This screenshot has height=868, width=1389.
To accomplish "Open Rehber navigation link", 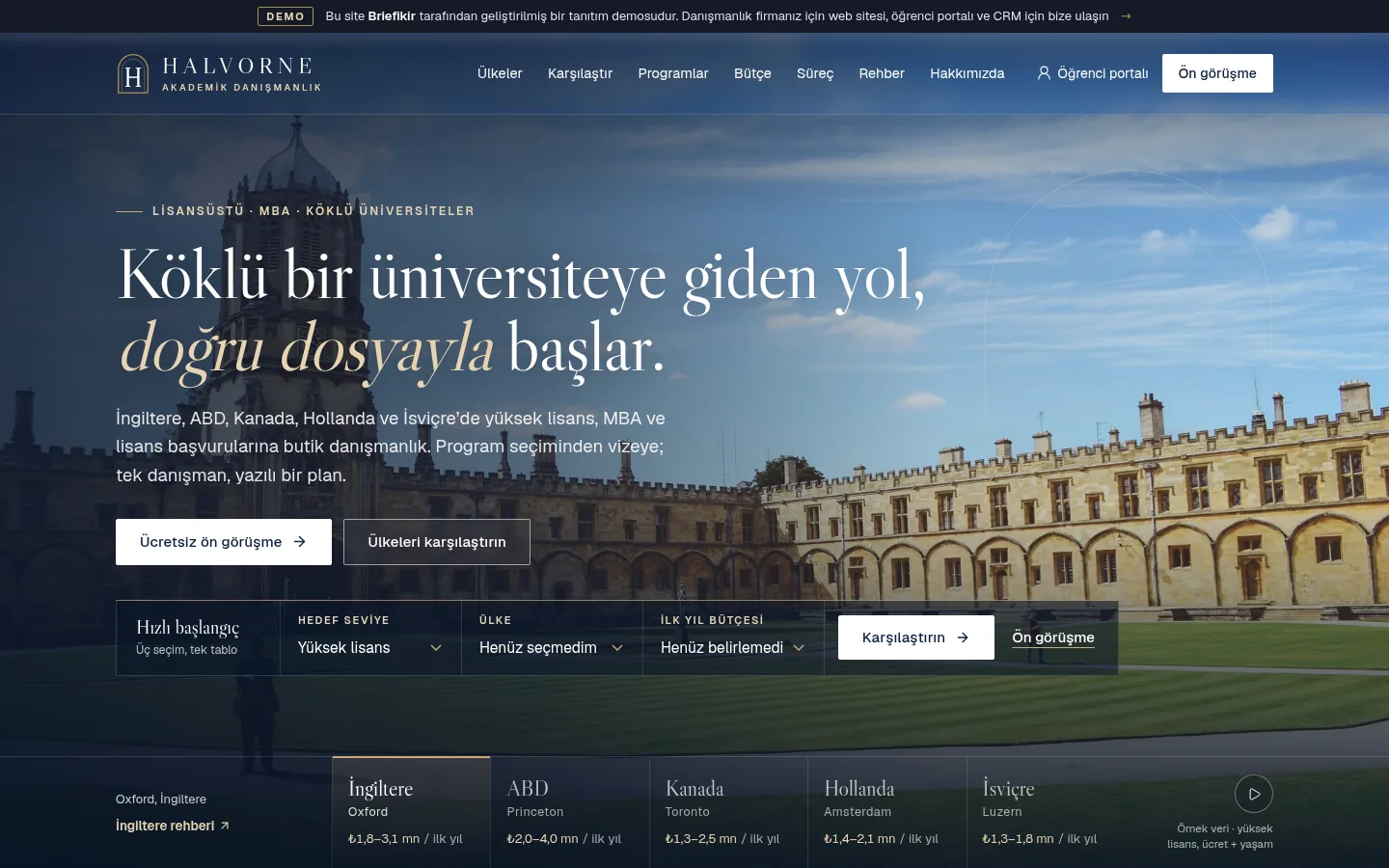I will point(882,73).
